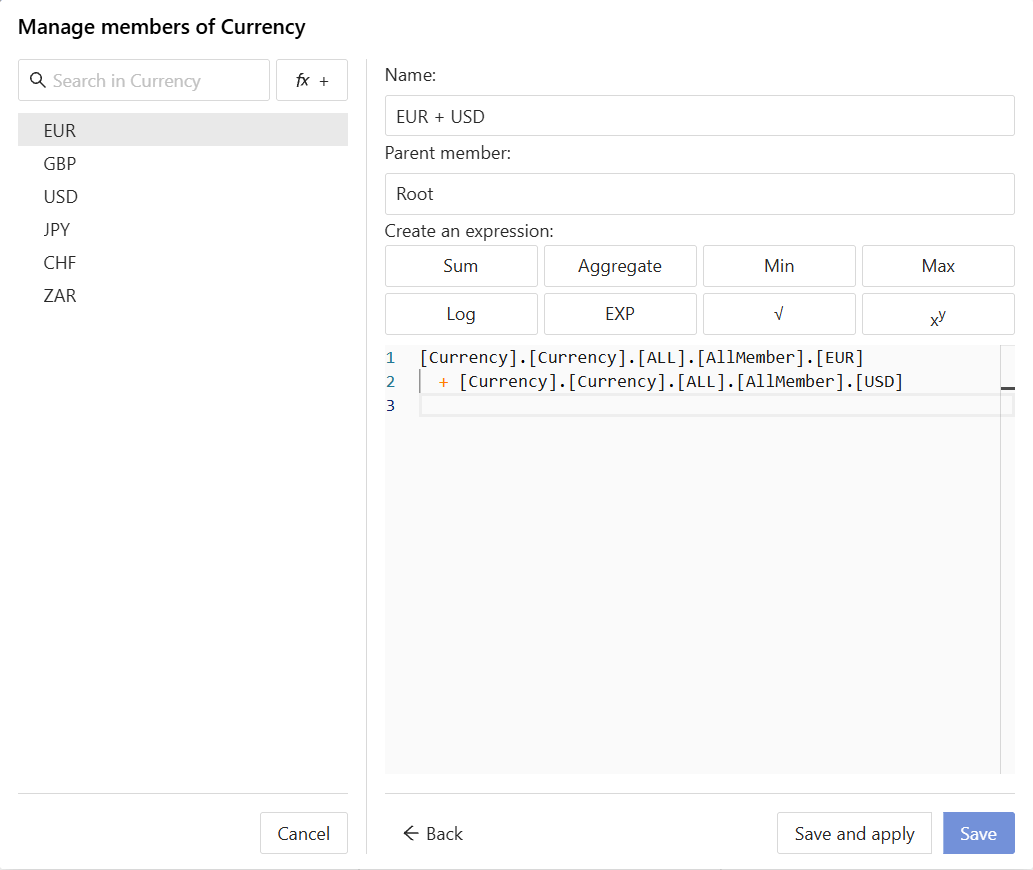This screenshot has height=870, width=1033.
Task: Click empty line 3 in expression editor
Action: [710, 405]
